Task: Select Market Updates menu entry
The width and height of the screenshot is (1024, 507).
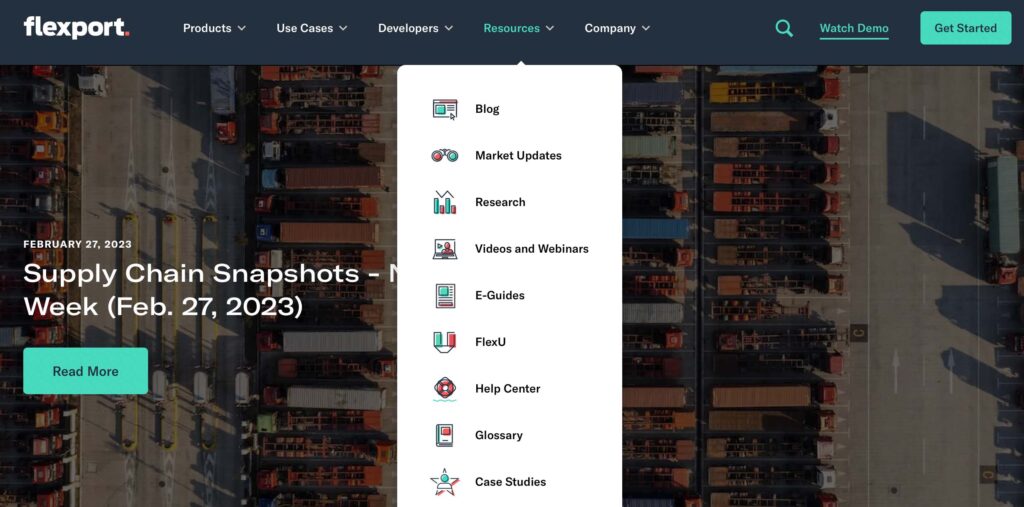Action: (x=519, y=155)
